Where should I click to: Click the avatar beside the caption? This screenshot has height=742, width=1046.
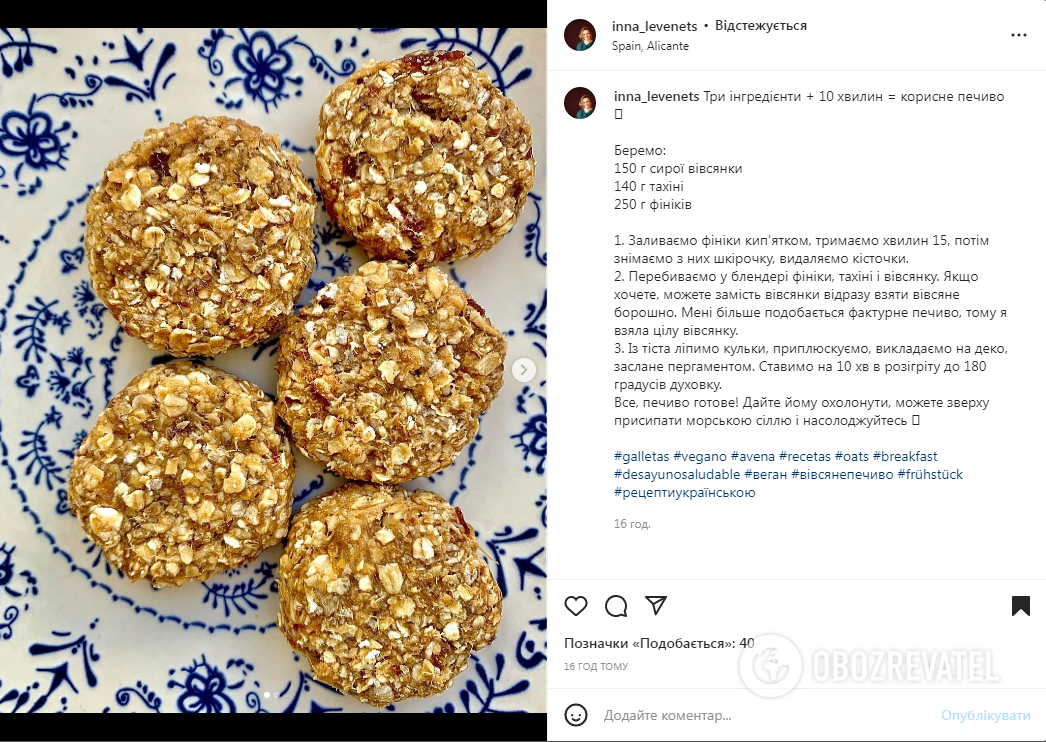click(580, 103)
